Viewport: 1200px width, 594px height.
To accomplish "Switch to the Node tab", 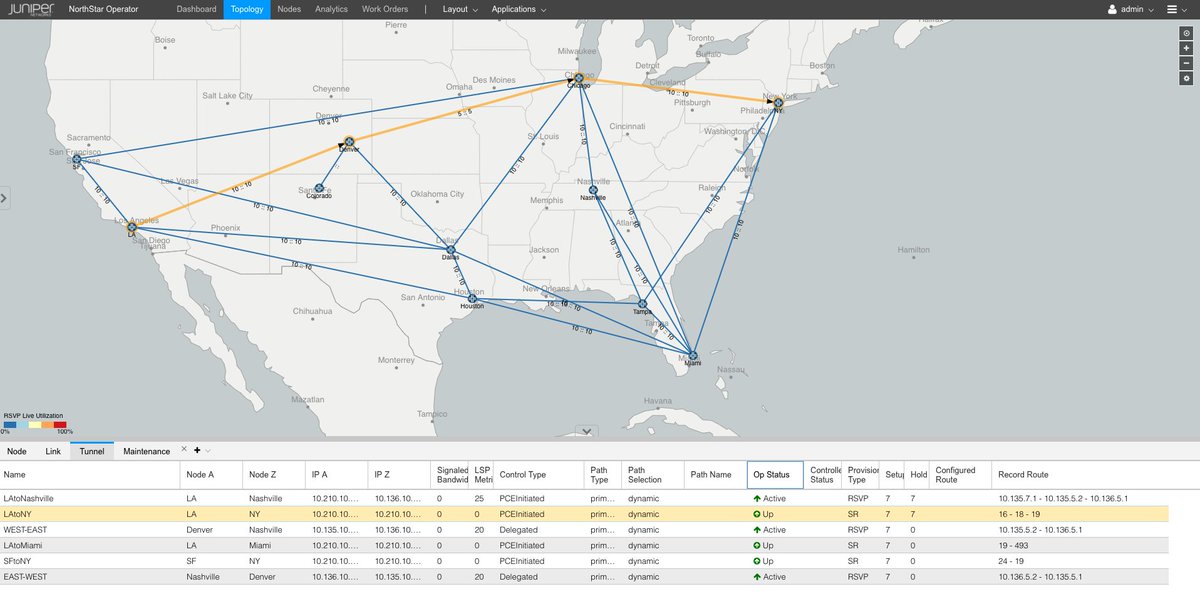I will click(x=17, y=451).
